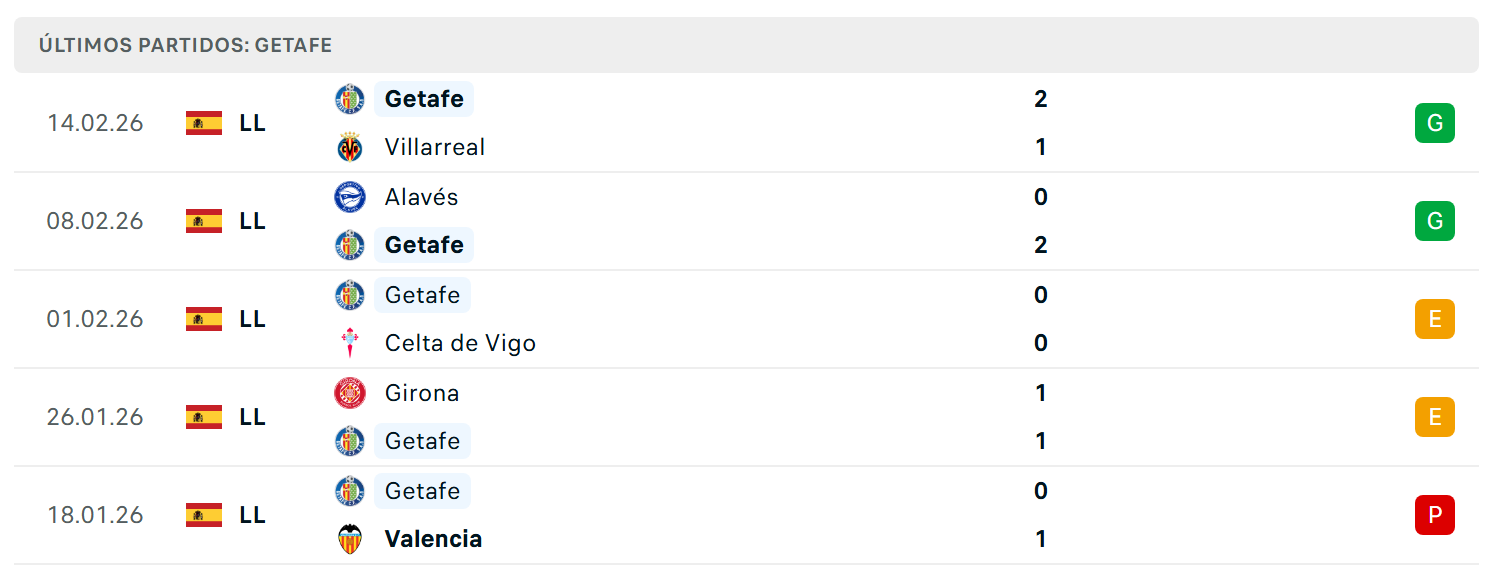Click the Girona club crest

pos(350,393)
